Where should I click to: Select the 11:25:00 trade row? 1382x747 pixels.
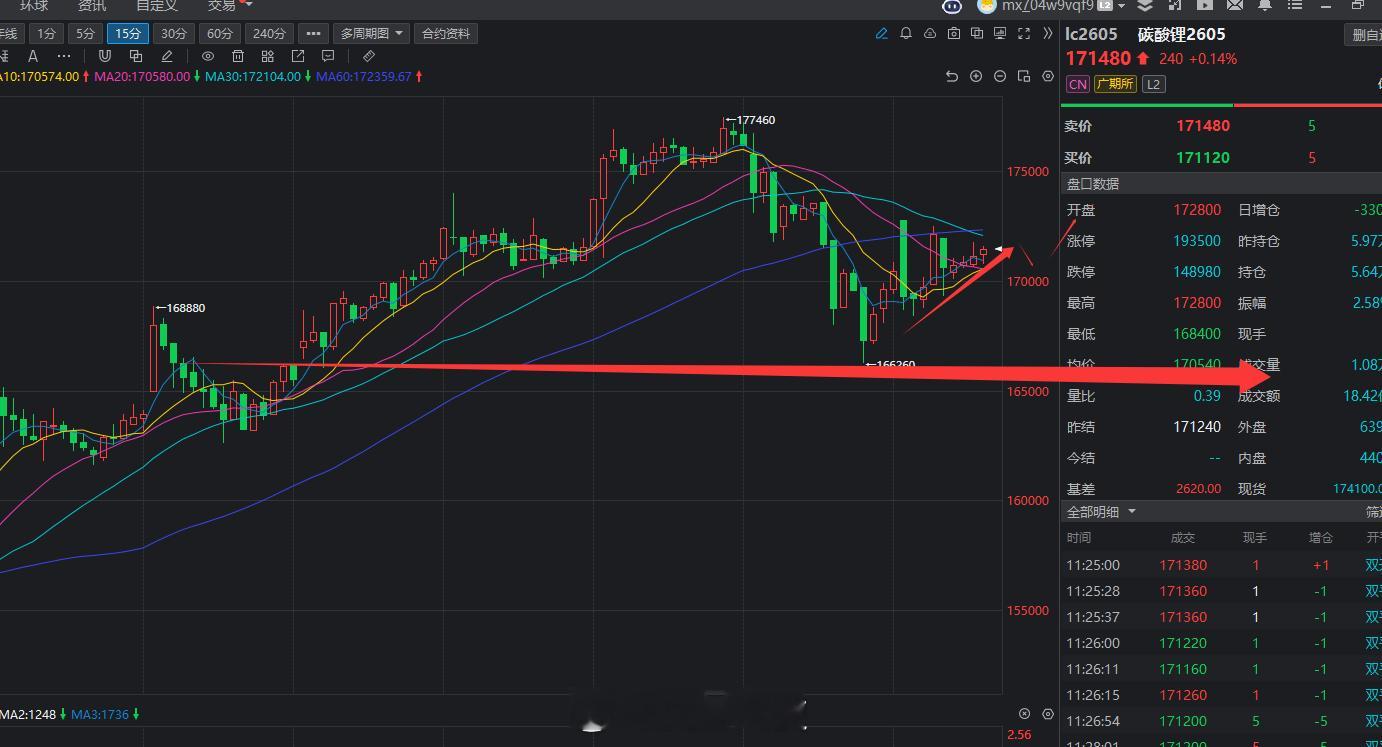pos(1221,565)
